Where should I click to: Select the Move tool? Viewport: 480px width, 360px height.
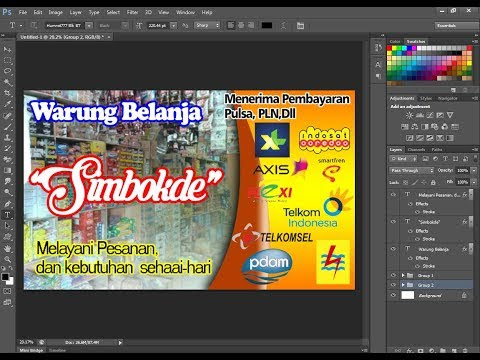[x=7, y=49]
